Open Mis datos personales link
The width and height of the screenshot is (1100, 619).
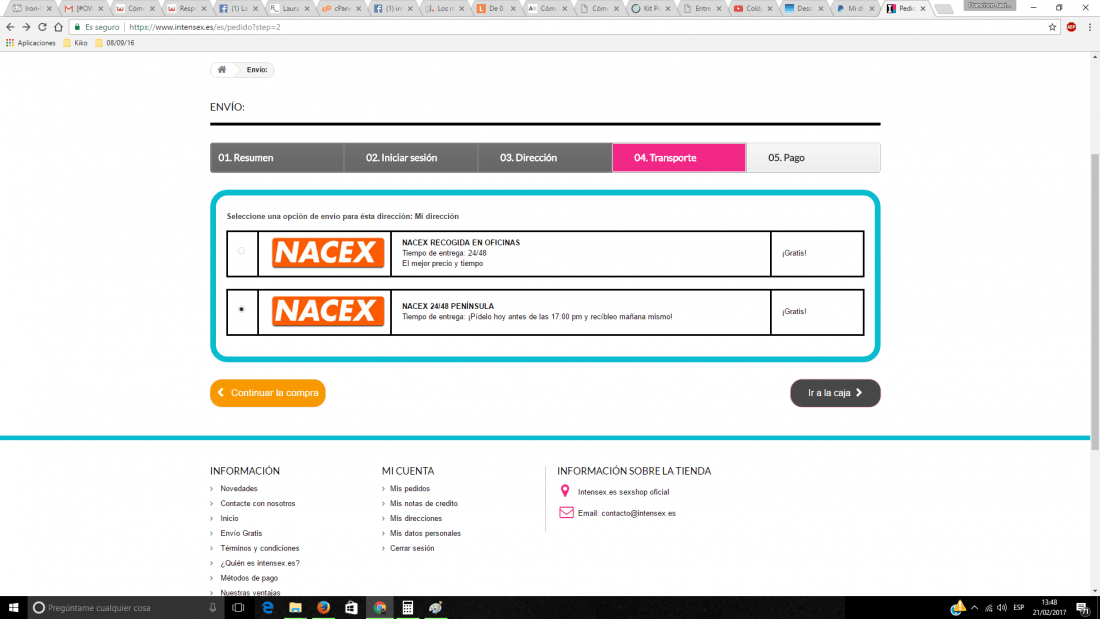(x=425, y=533)
